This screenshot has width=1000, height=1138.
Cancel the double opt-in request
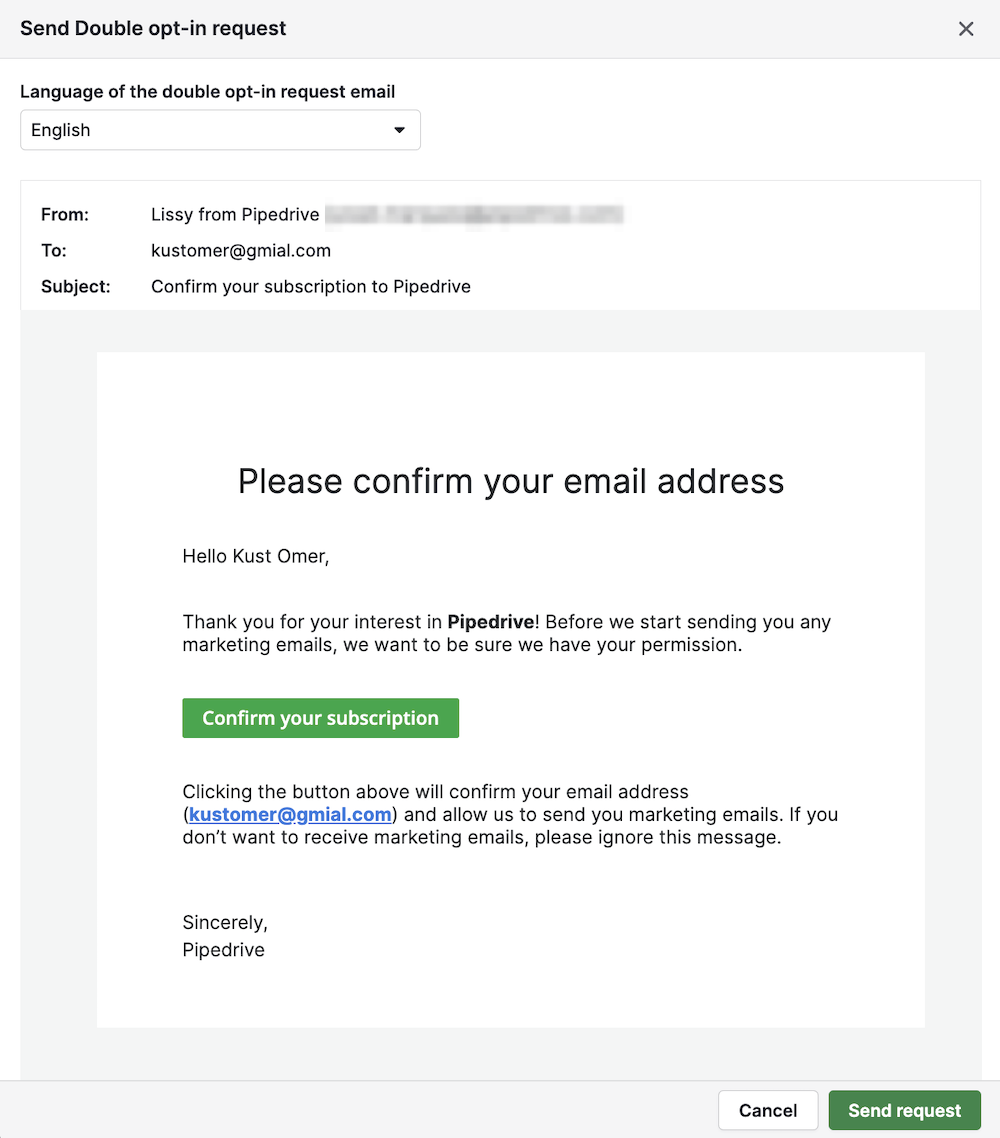[768, 1110]
